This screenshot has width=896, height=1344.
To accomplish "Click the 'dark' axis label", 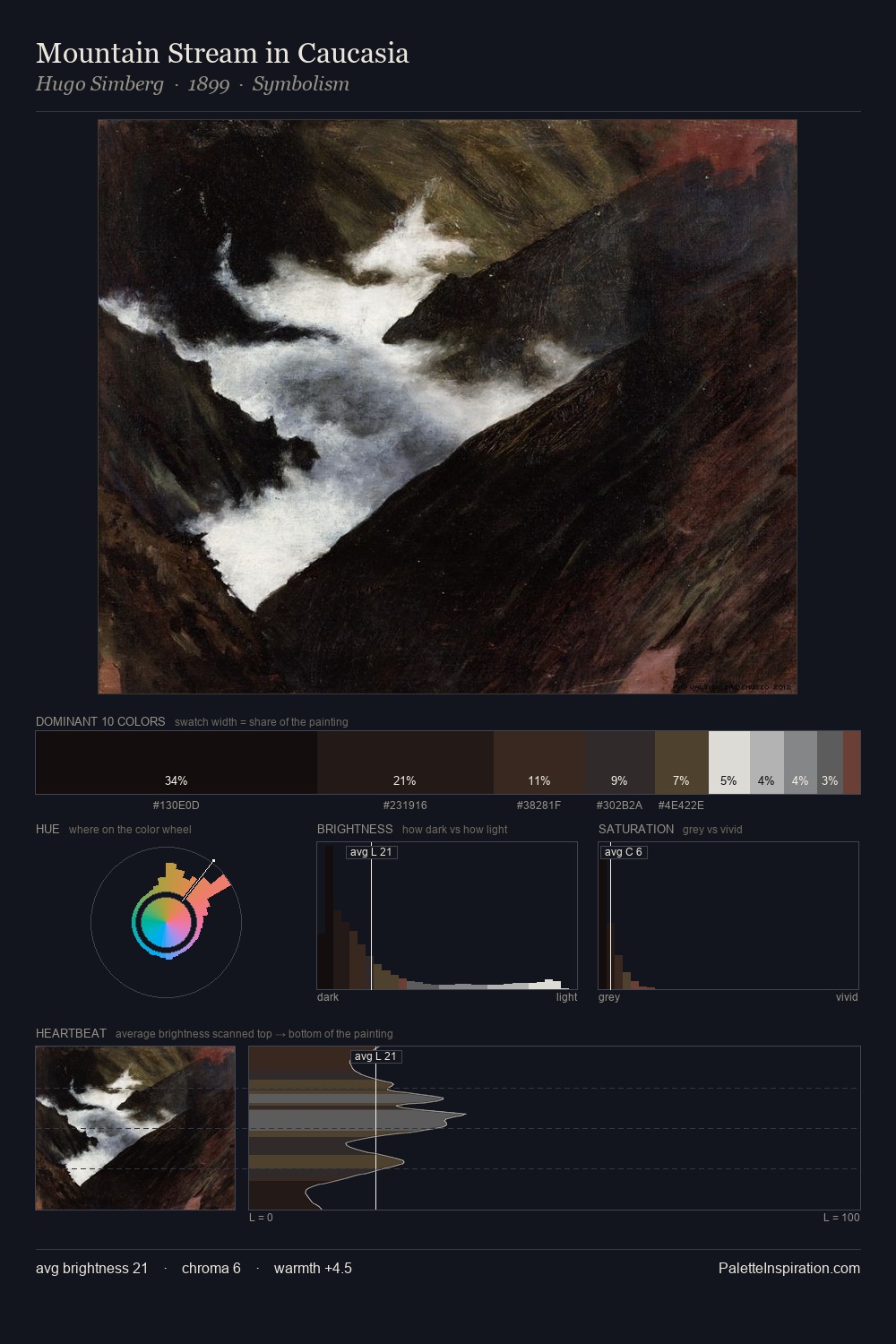I will [x=328, y=997].
